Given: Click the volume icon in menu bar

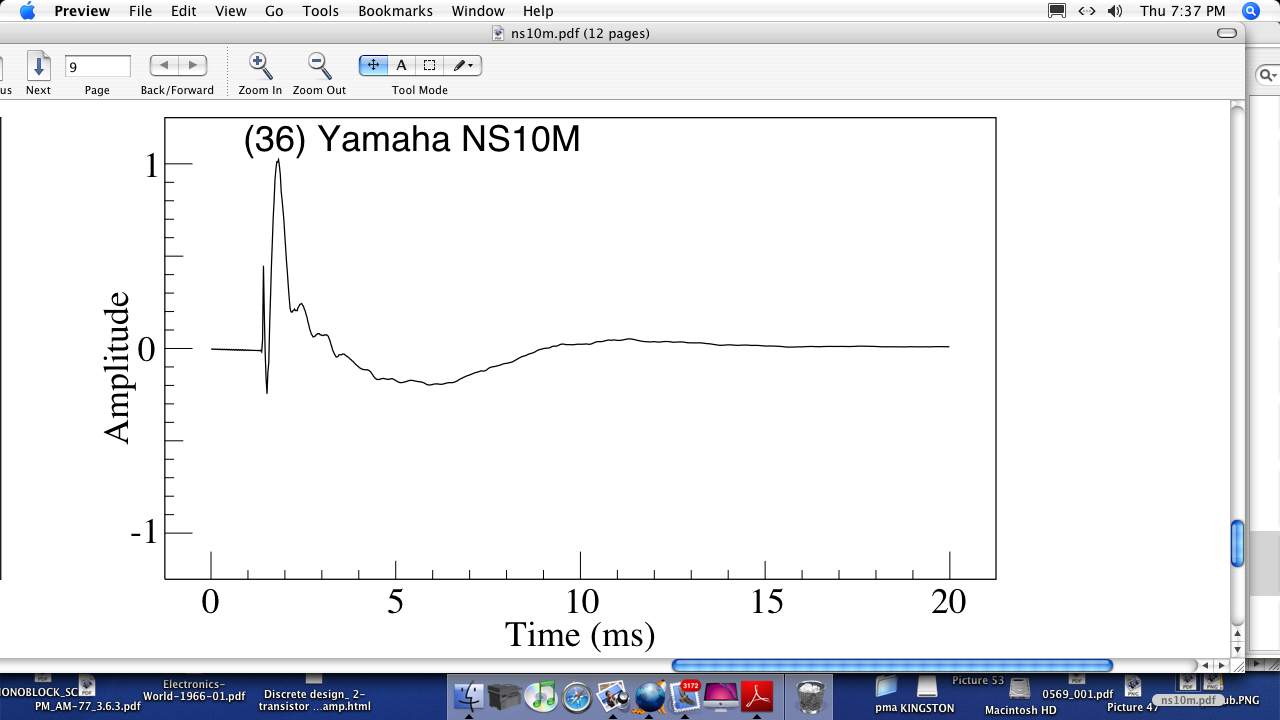Looking at the screenshot, I should (x=1115, y=11).
